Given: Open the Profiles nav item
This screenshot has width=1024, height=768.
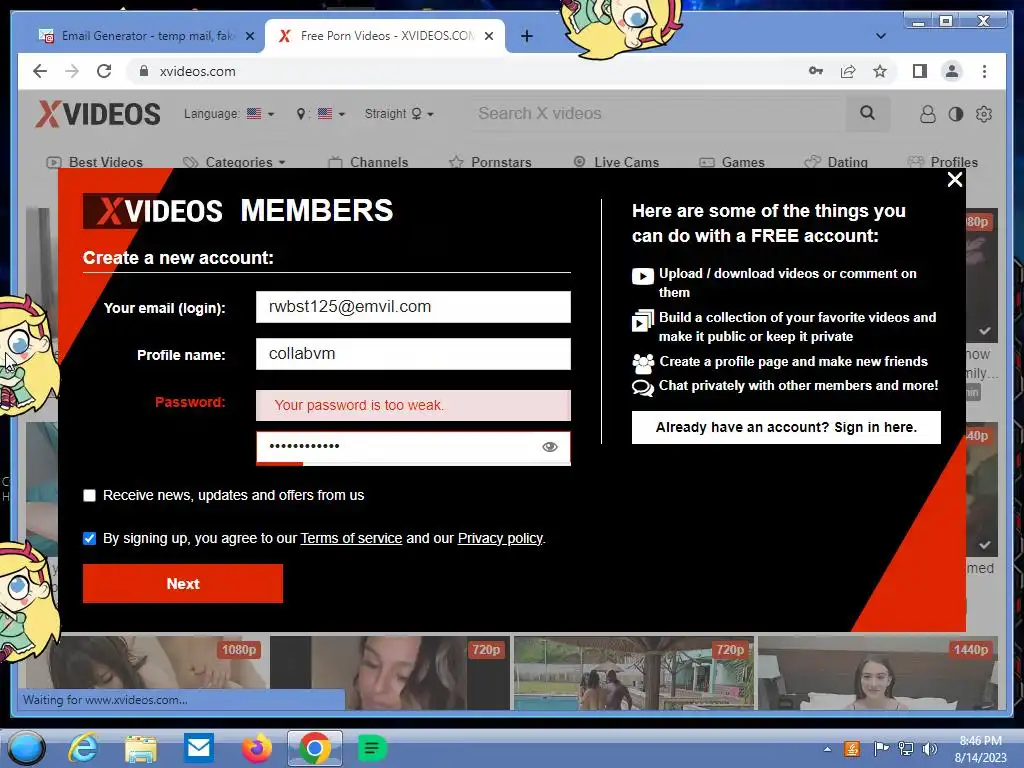Looking at the screenshot, I should pos(942,162).
